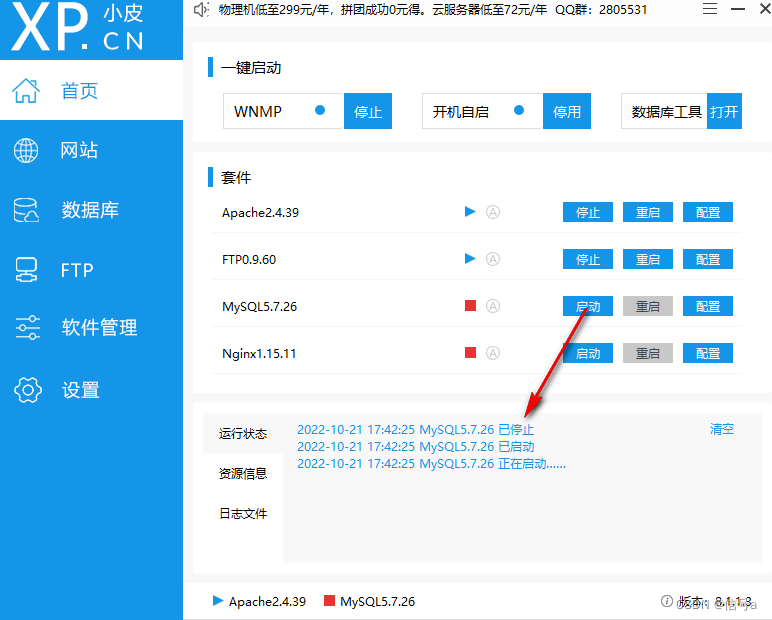The height and width of the screenshot is (620, 772).
Task: Click WNMP status blue dot
Action: coord(320,110)
